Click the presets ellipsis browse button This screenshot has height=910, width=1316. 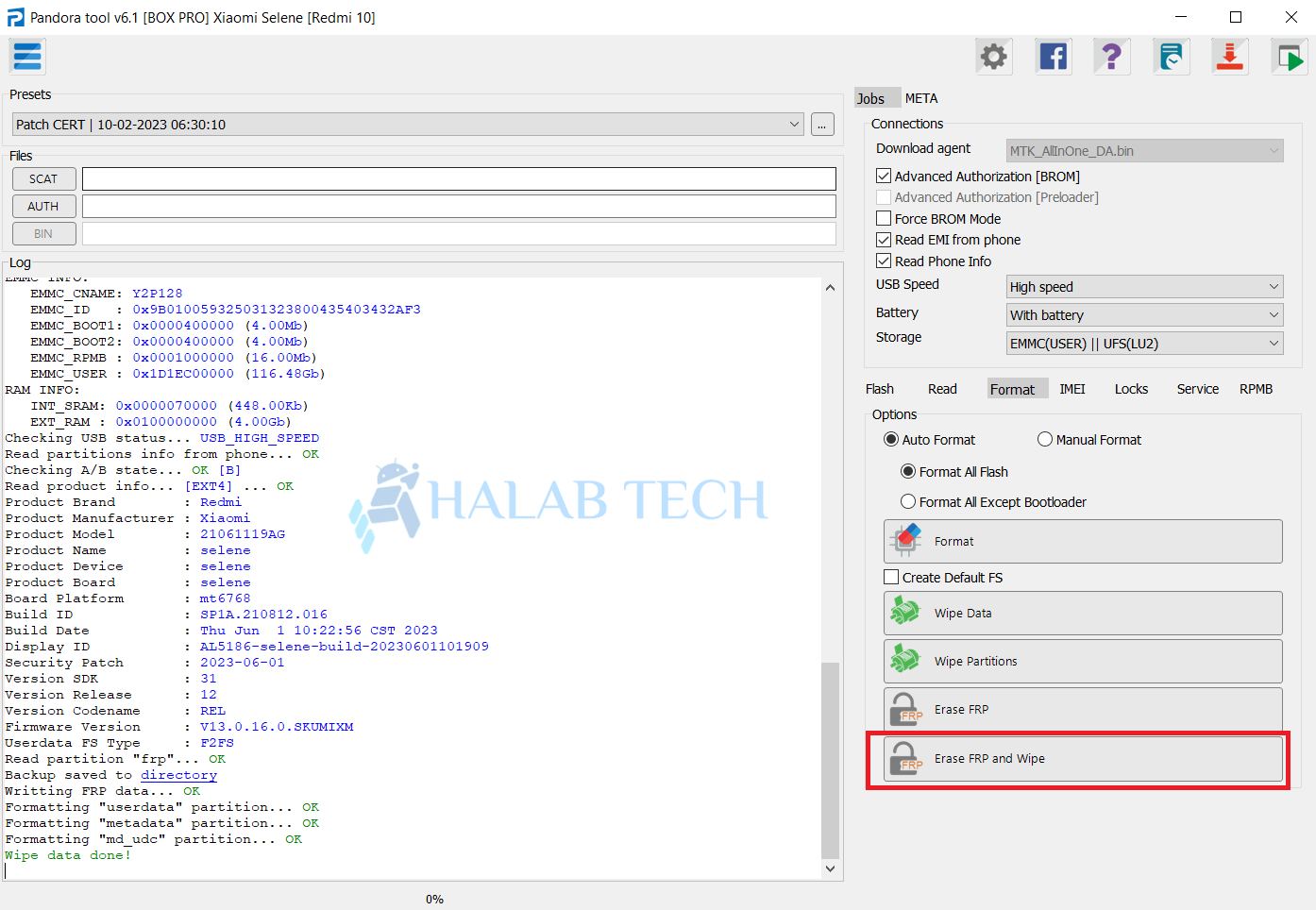tap(822, 125)
